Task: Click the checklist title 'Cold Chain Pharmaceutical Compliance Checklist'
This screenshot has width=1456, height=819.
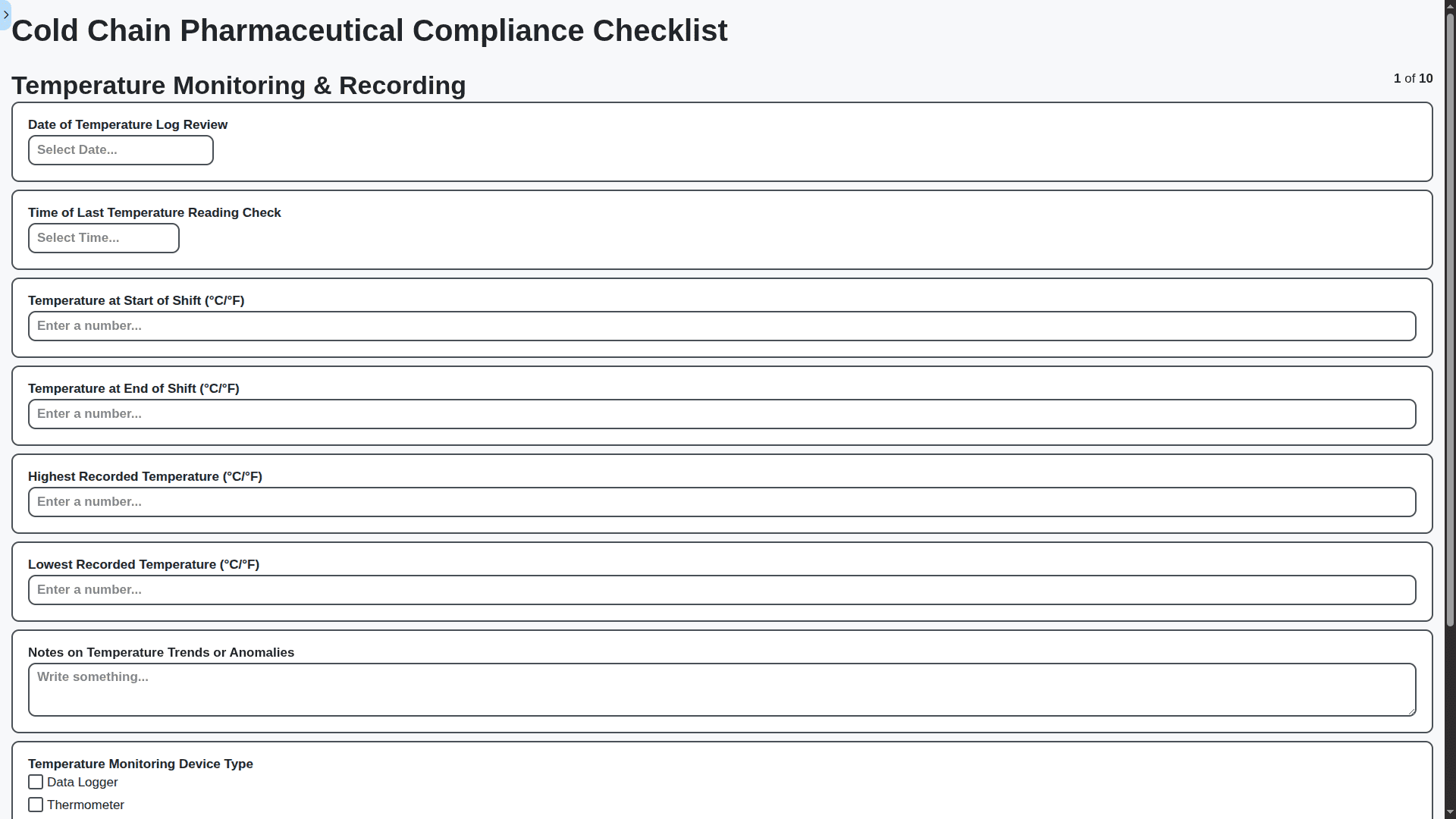Action: 369,30
